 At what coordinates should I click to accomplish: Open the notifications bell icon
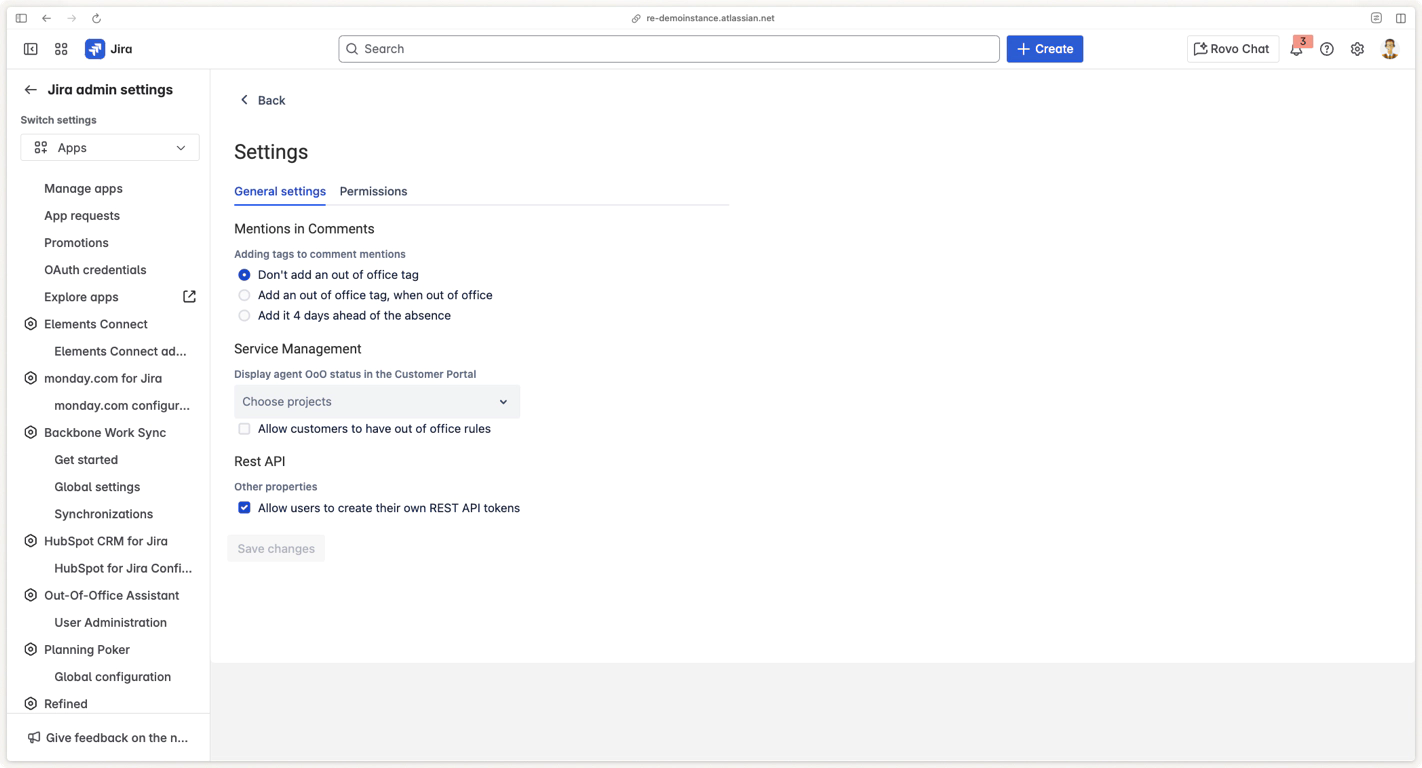[1296, 49]
